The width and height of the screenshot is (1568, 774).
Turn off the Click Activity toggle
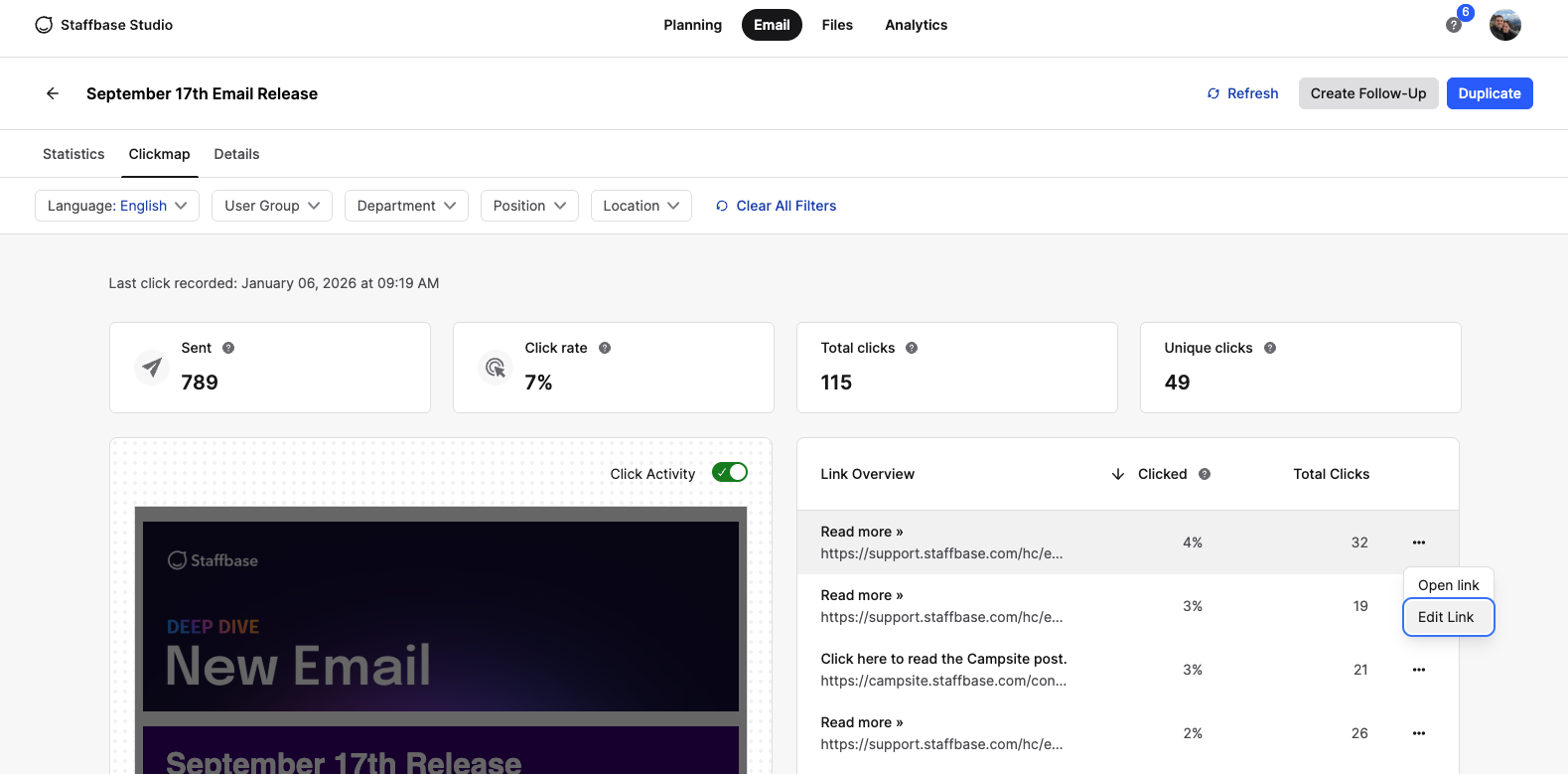730,473
